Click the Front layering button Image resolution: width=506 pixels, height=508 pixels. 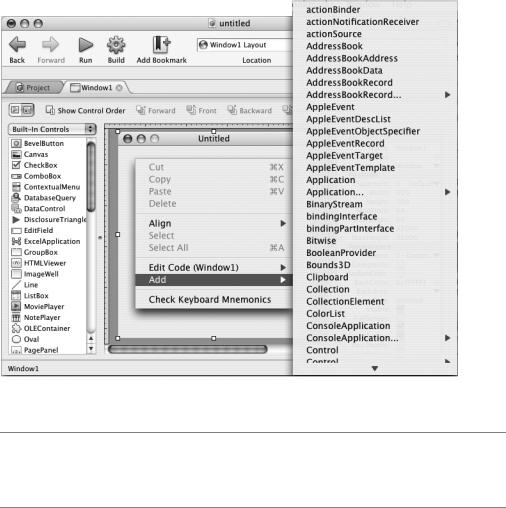click(x=201, y=110)
